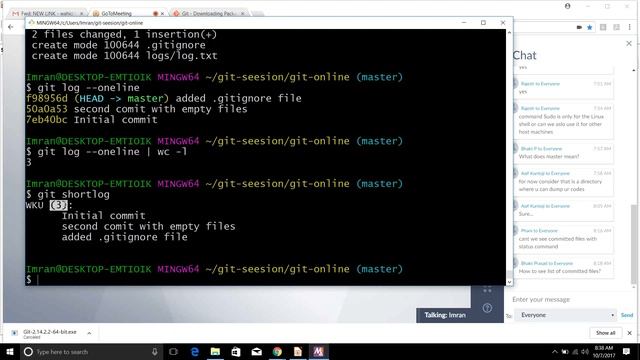Open the Mail app on the taskbar
This screenshot has height=360, width=640.
256,351
